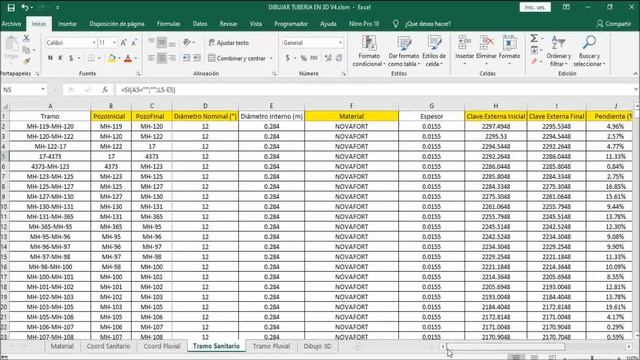640x360 pixels.
Task: Click the Fill down icon in Edición
Action: [534, 50]
